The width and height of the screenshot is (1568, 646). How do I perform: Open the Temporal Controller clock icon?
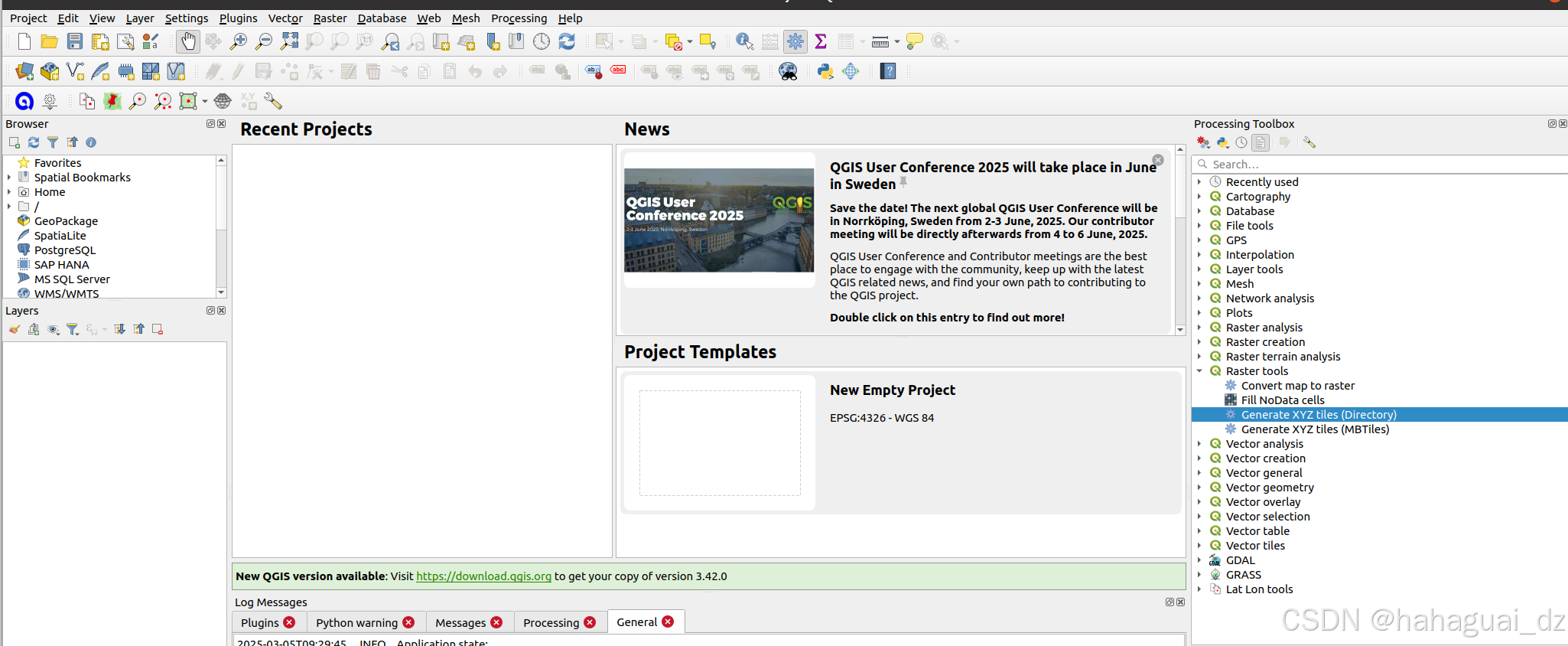pyautogui.click(x=542, y=41)
